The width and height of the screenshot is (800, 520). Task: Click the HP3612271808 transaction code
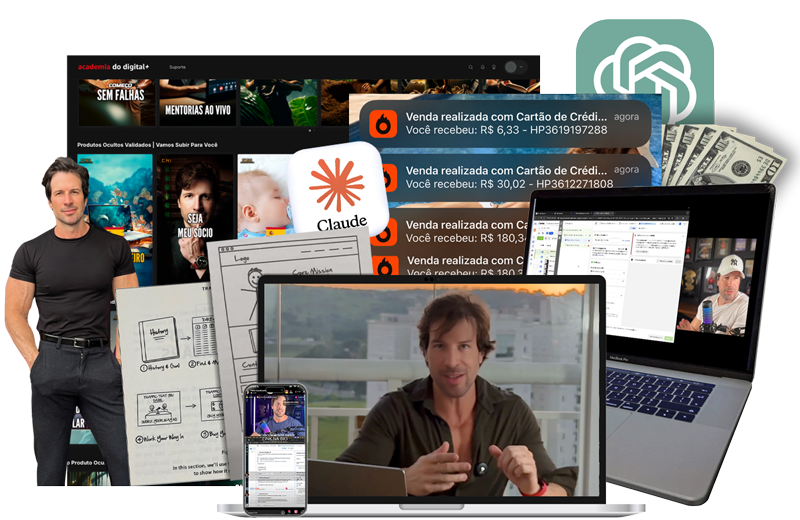coord(574,184)
